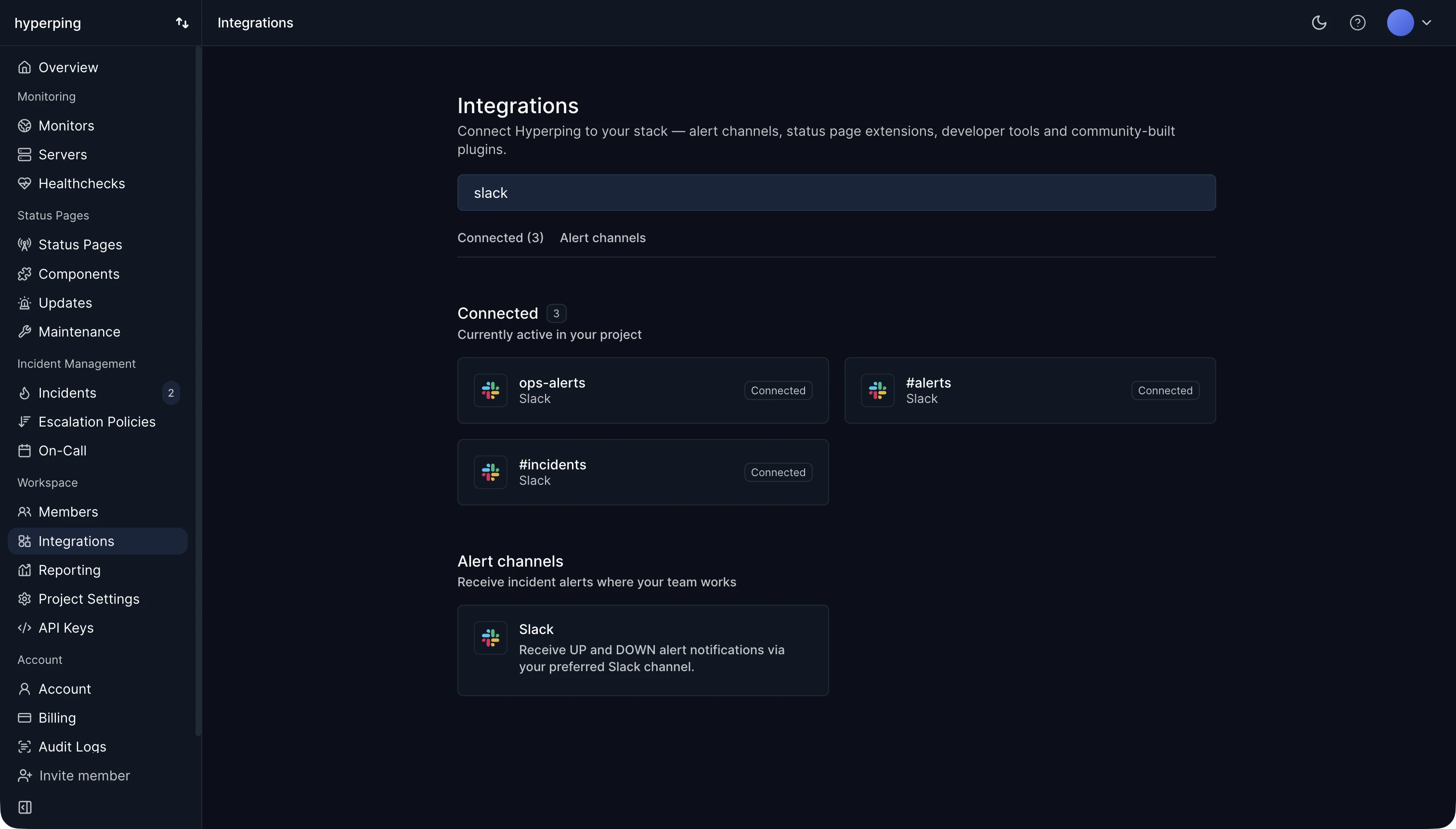This screenshot has width=1456, height=829.
Task: Click Slack logo in Alert channels card
Action: [x=490, y=638]
